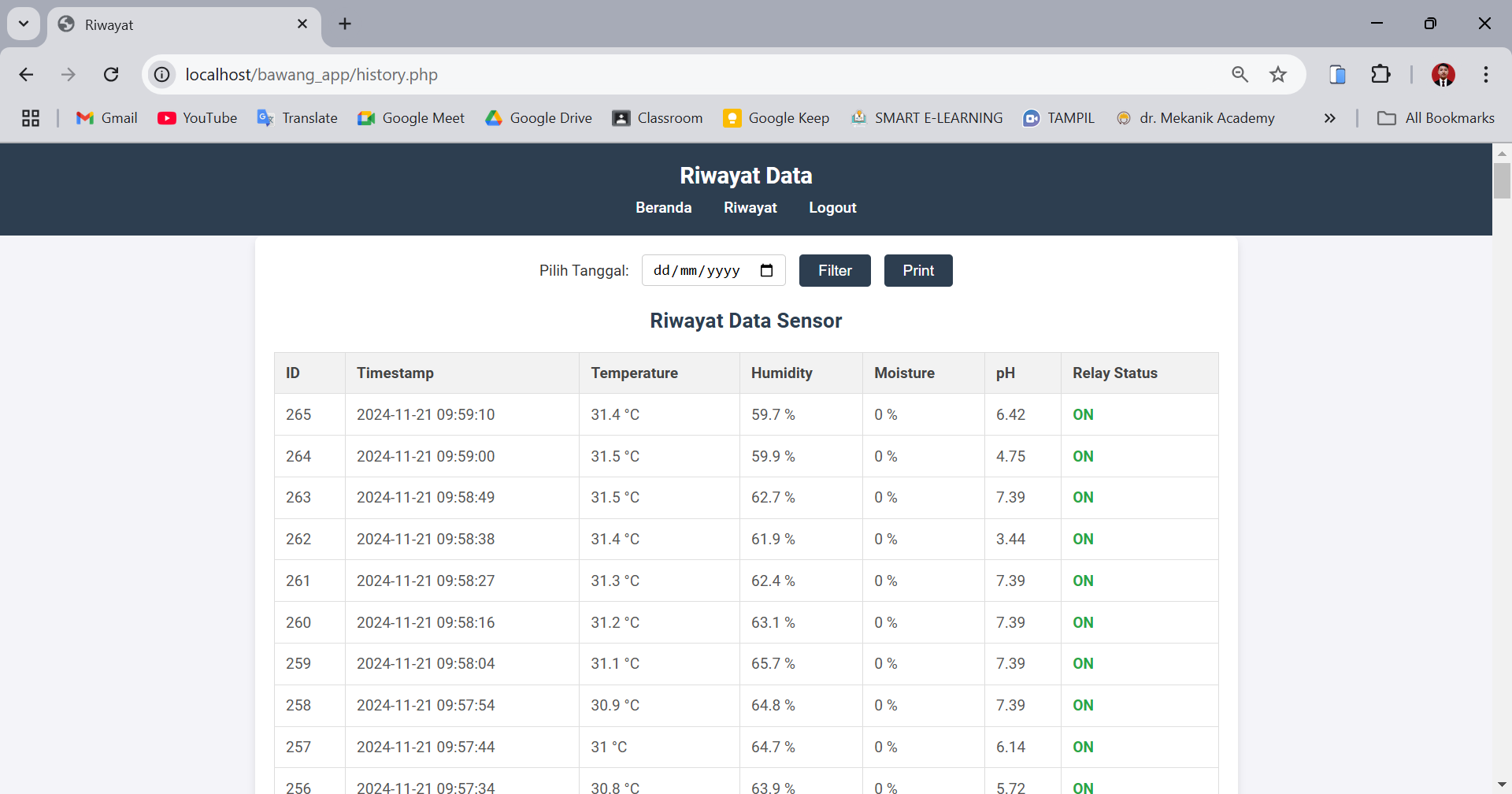This screenshot has height=794, width=1512.
Task: Open the Extensions puzzle icon
Action: tap(1380, 75)
